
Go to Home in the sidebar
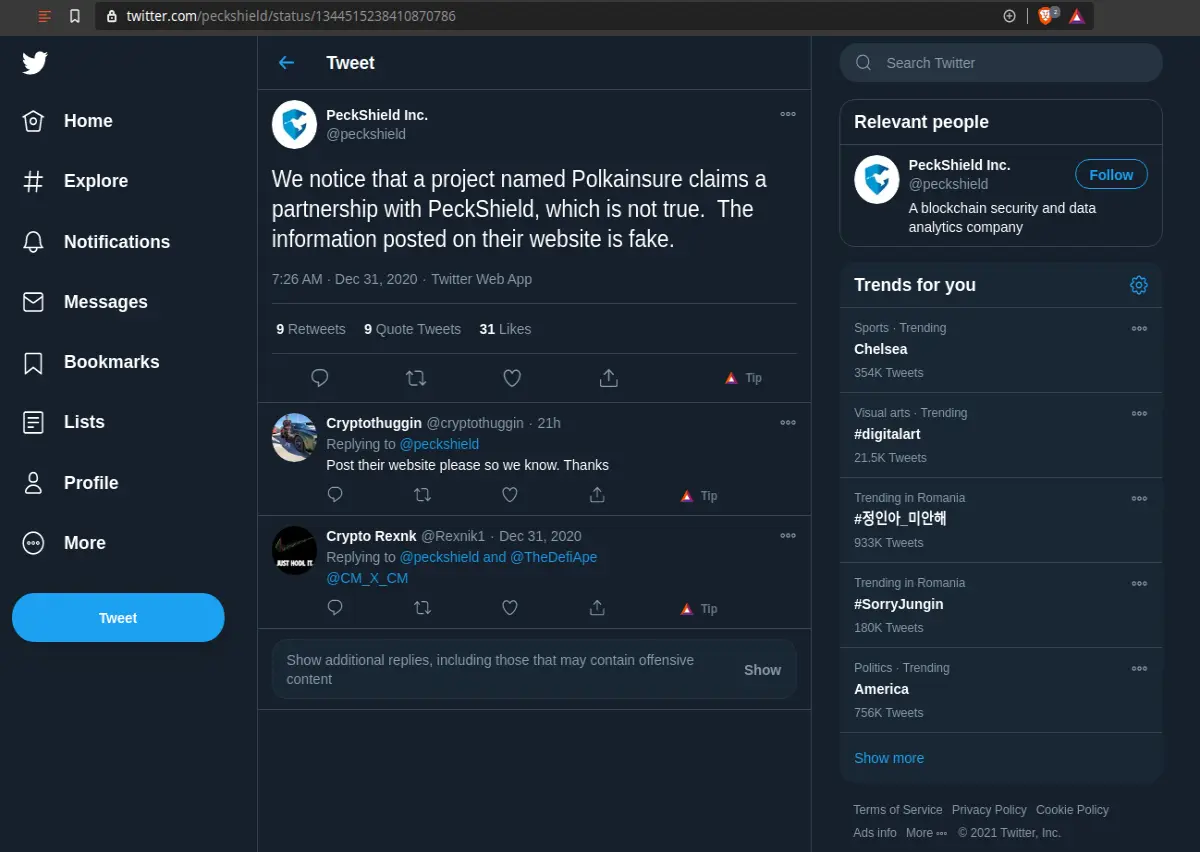(x=67, y=121)
